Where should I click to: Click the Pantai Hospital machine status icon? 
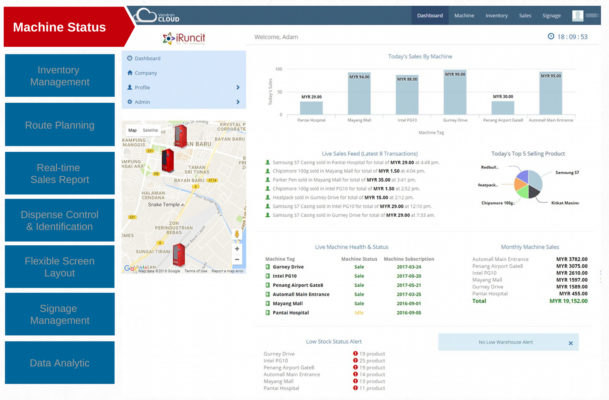click(x=268, y=313)
